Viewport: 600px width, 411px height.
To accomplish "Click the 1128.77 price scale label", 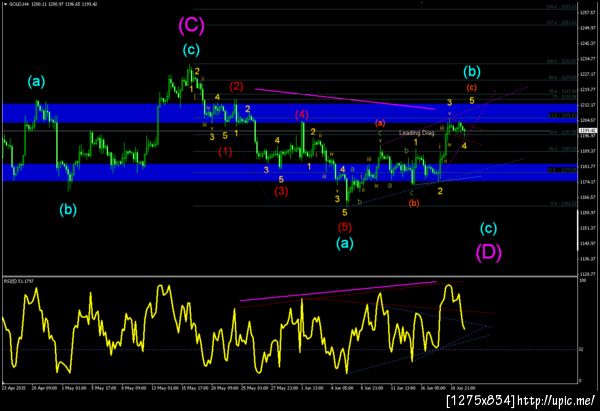I will click(588, 274).
